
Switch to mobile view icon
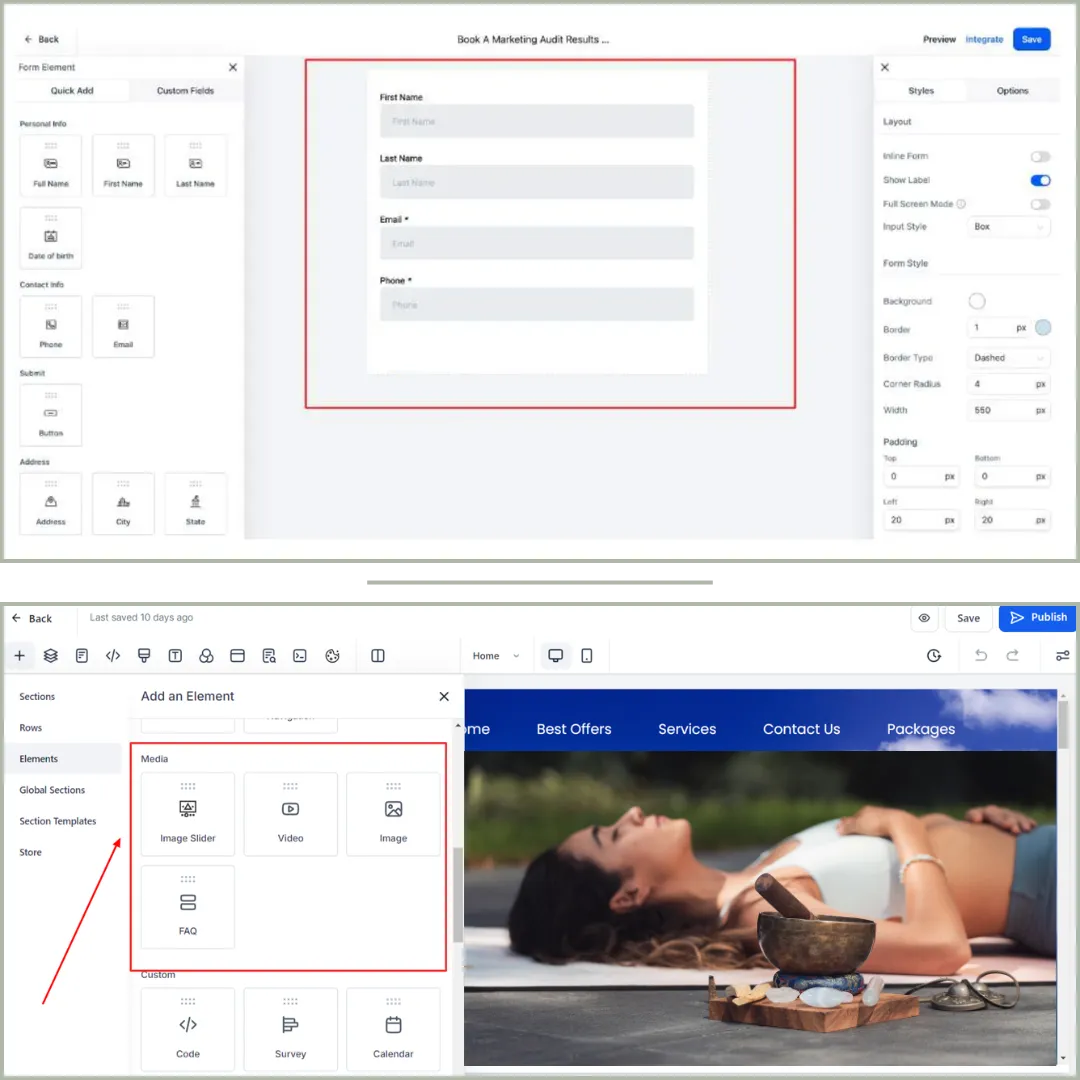(587, 656)
